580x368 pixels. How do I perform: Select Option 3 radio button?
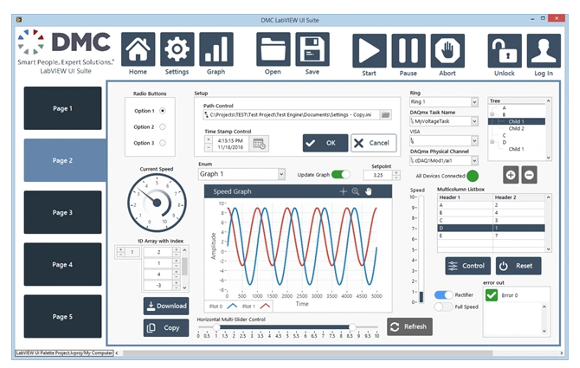coord(162,143)
